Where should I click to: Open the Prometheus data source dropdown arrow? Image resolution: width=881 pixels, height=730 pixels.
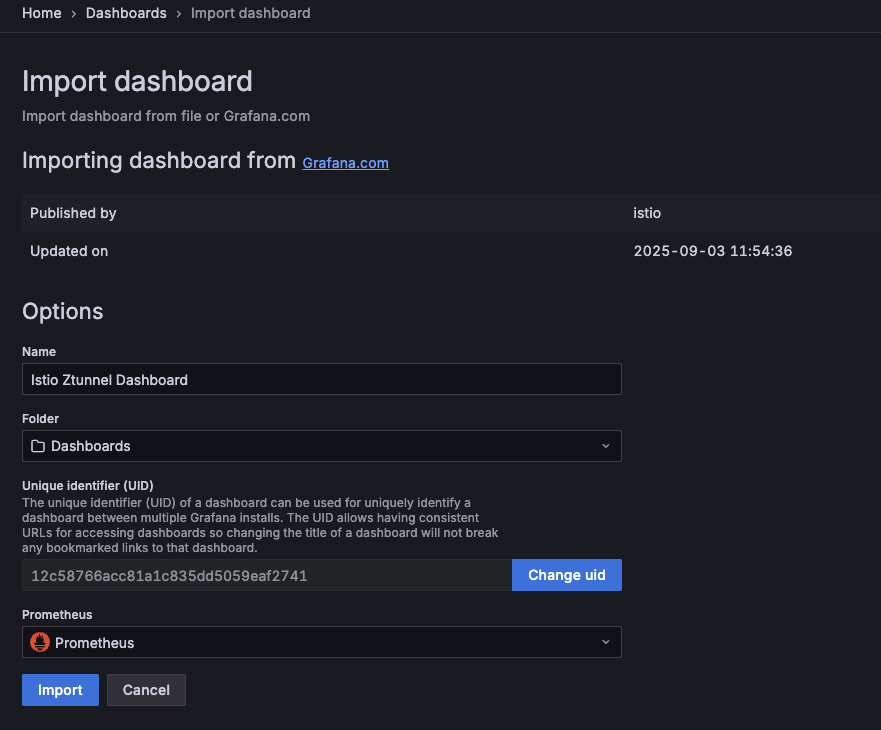(605, 642)
